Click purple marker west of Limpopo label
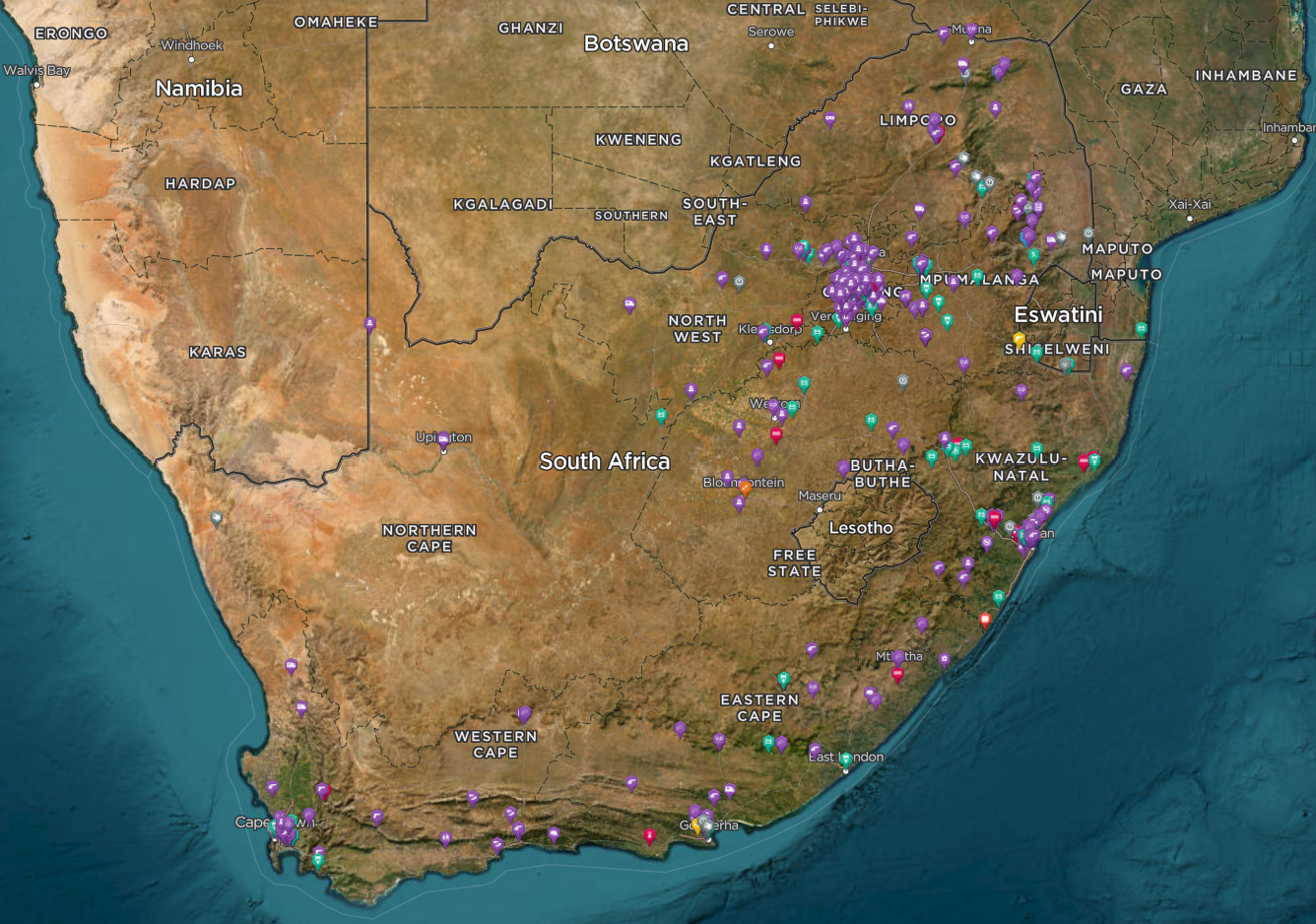 pyautogui.click(x=830, y=119)
